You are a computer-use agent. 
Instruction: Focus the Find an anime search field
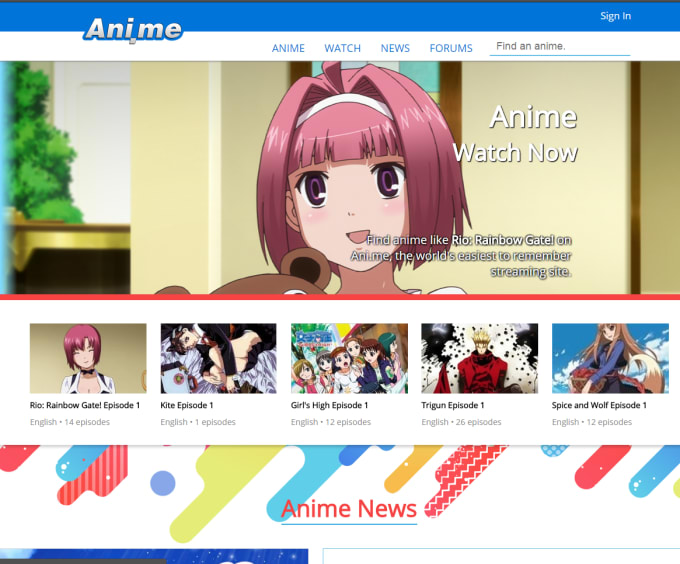point(560,46)
